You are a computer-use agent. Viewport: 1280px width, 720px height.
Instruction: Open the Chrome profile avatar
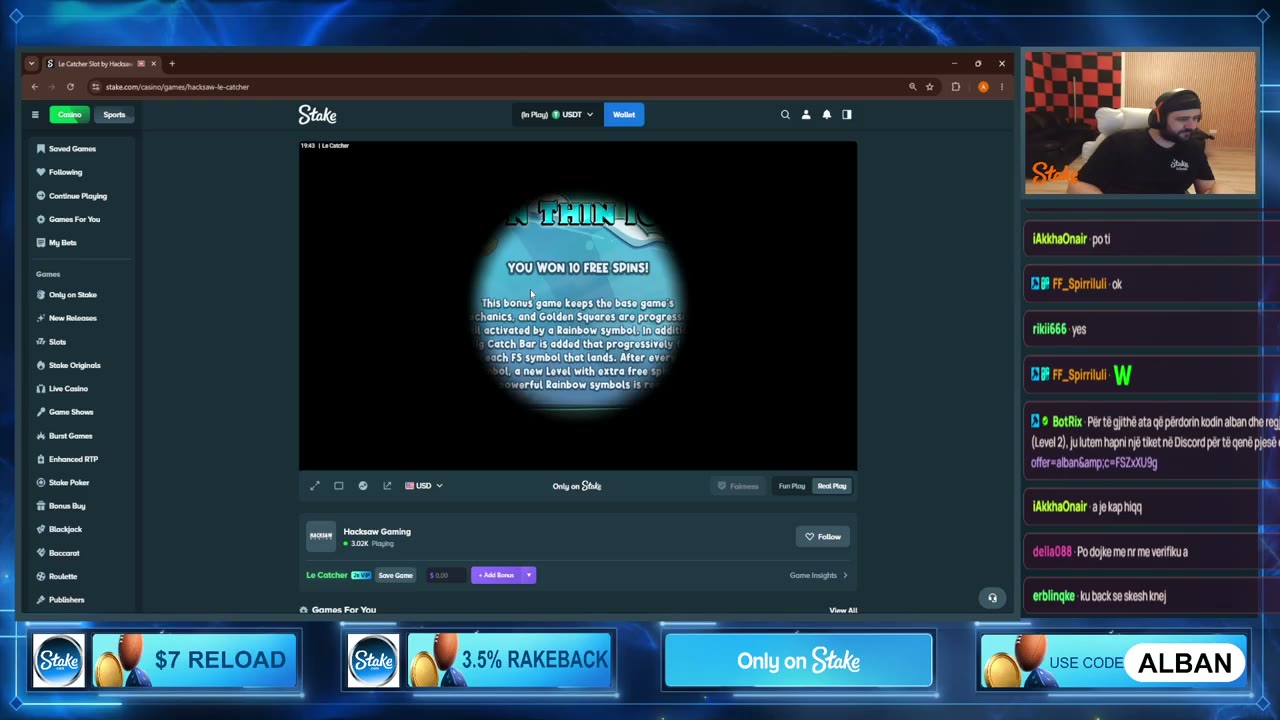[x=983, y=87]
